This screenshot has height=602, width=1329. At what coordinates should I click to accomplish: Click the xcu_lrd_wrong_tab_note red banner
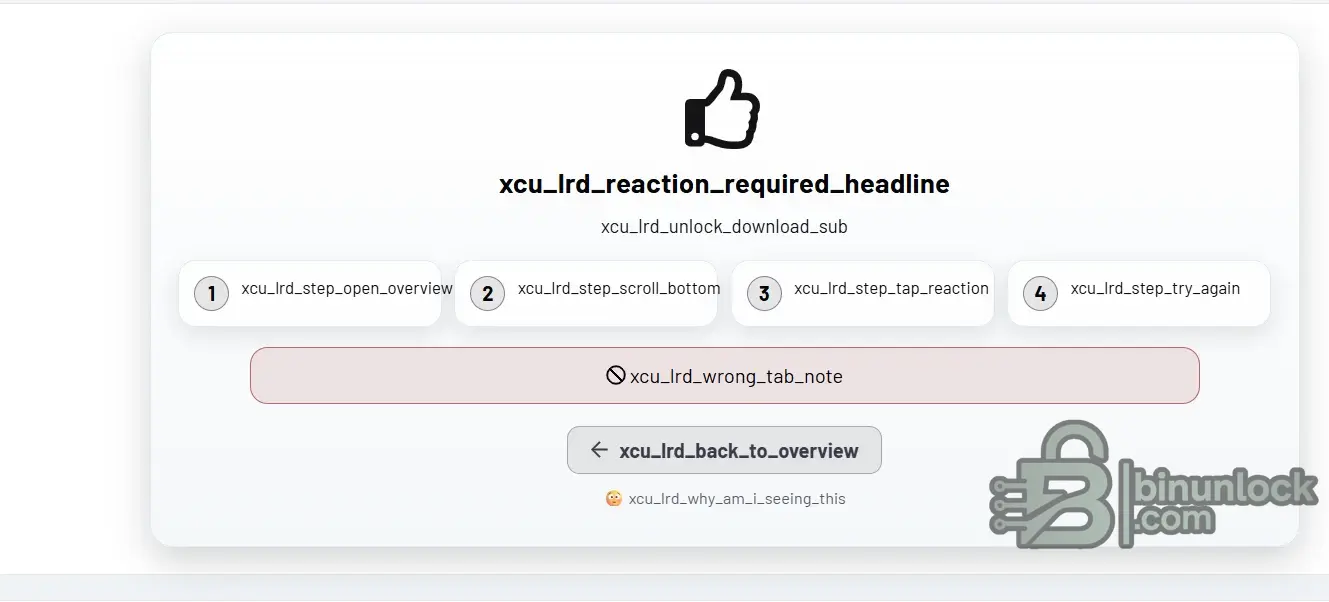(724, 376)
